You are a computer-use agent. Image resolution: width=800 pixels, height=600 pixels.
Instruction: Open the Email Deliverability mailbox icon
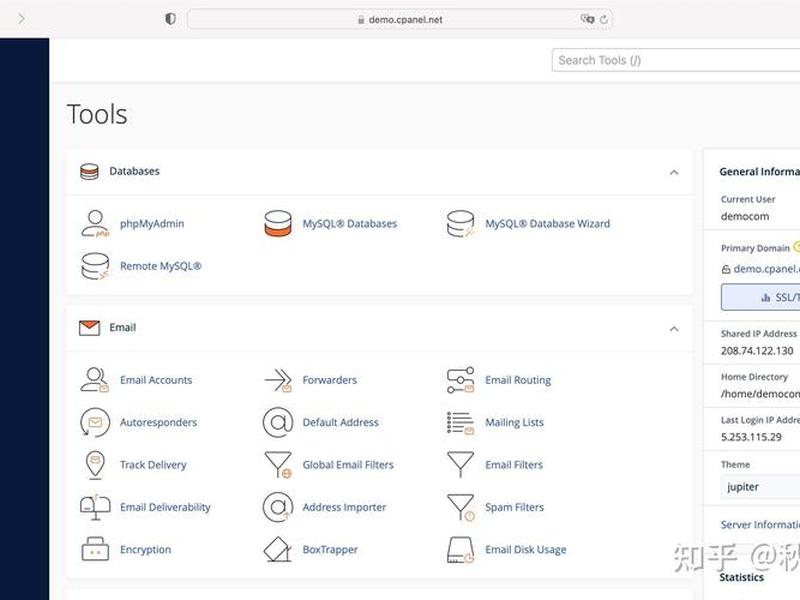point(95,507)
